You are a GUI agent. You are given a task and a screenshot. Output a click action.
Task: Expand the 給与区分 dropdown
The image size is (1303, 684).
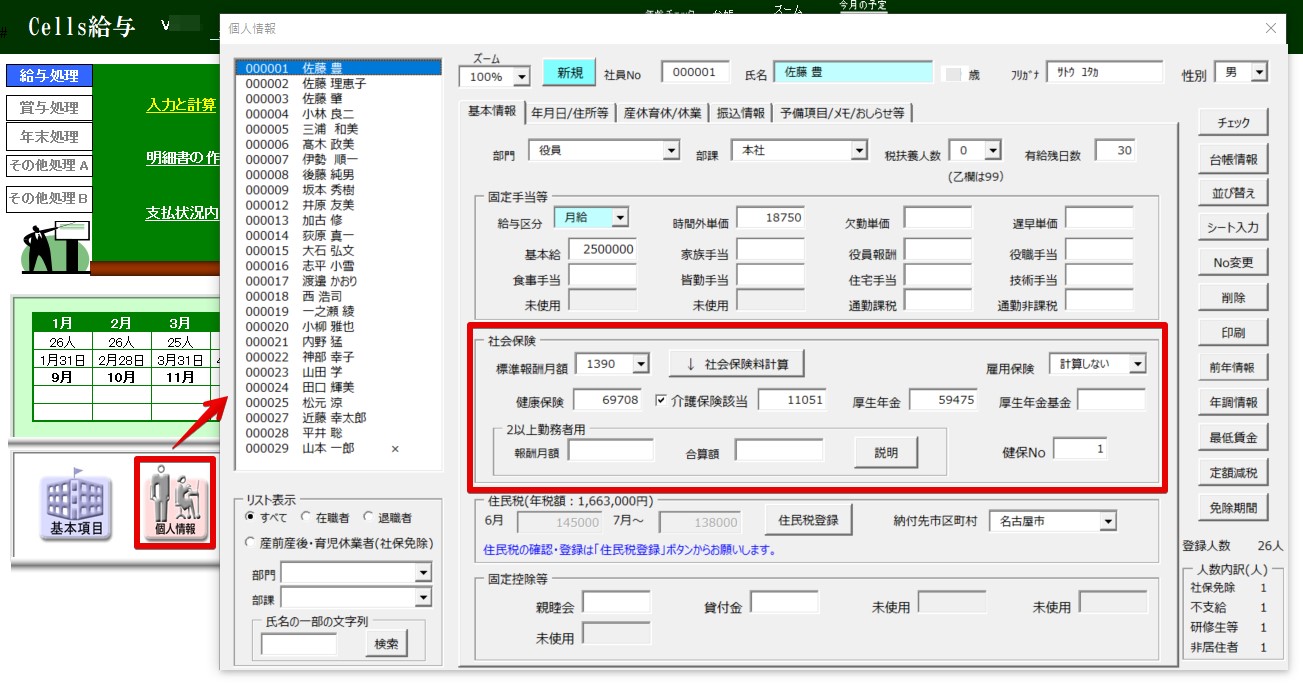(620, 217)
